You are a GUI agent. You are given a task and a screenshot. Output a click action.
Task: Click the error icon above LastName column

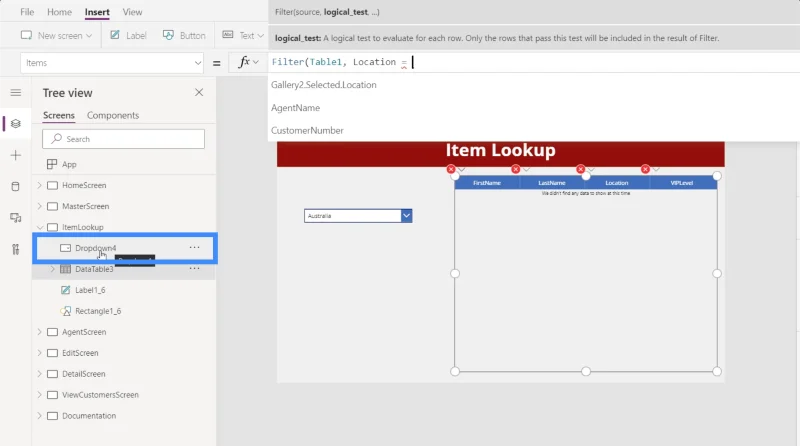516,169
